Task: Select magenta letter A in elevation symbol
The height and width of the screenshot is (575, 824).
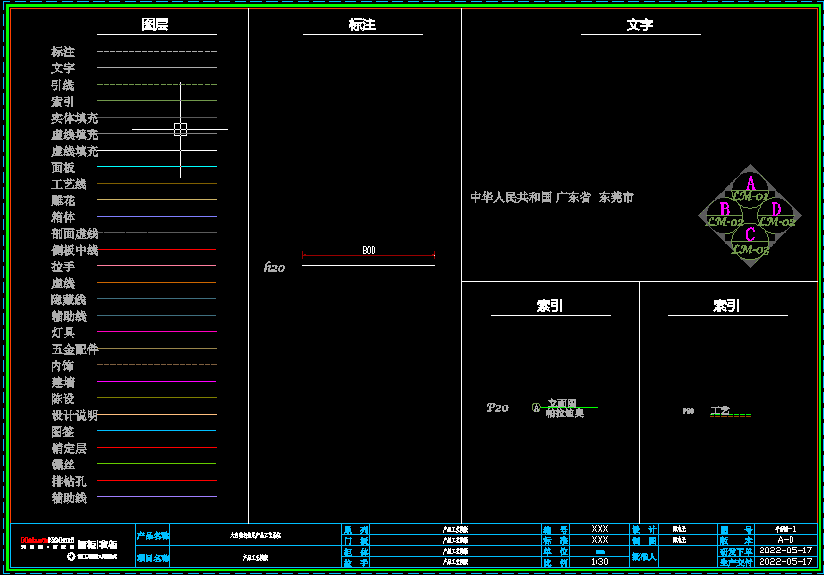Action: [750, 183]
